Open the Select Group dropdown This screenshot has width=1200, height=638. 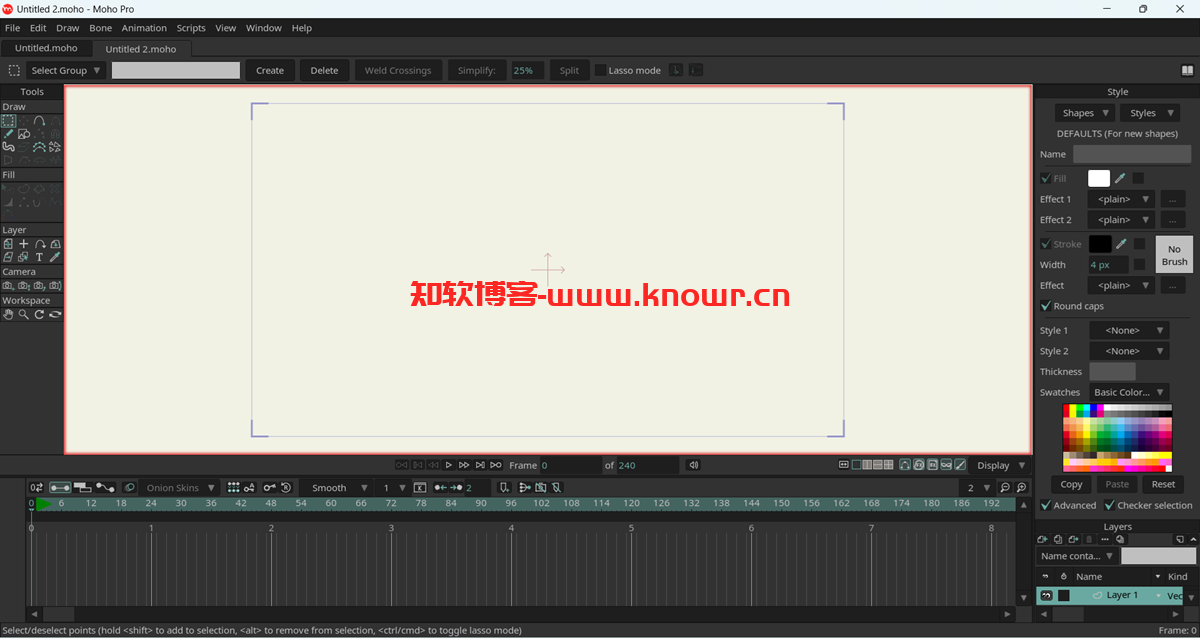pyautogui.click(x=66, y=70)
